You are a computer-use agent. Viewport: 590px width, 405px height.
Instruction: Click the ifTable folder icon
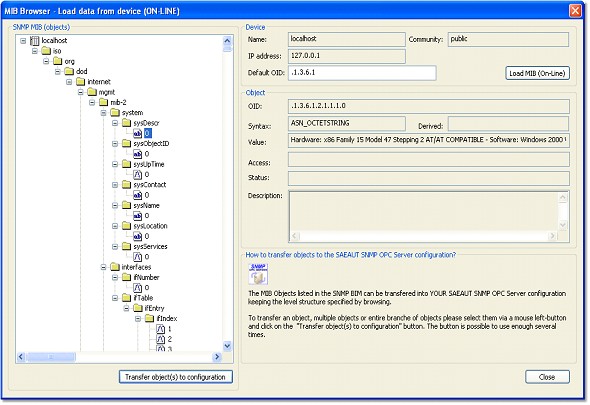126,298
